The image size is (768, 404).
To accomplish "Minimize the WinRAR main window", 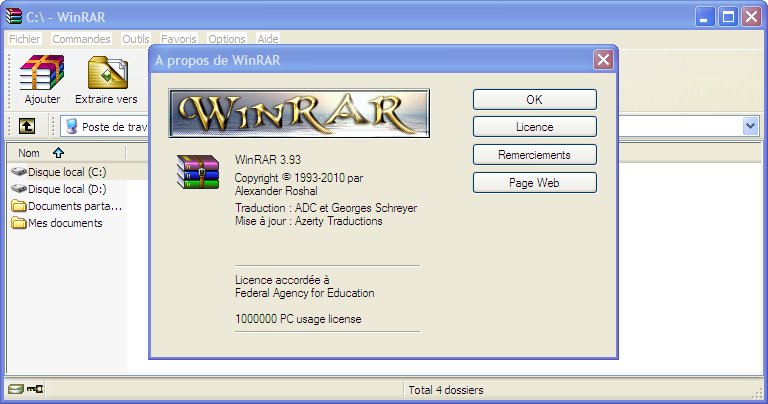I will pyautogui.click(x=705, y=17).
